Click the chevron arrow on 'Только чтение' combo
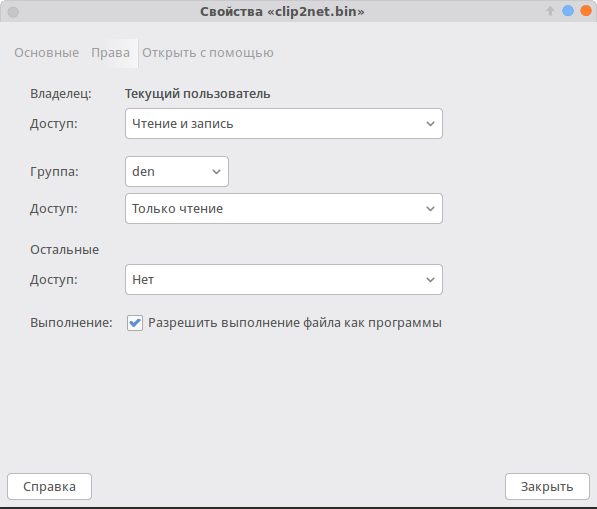Image resolution: width=597 pixels, height=509 pixels. (x=430, y=209)
